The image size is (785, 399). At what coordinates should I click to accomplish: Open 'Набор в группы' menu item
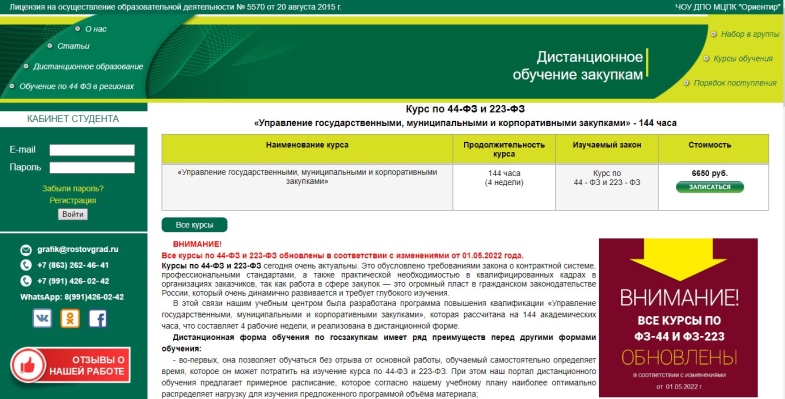click(750, 34)
